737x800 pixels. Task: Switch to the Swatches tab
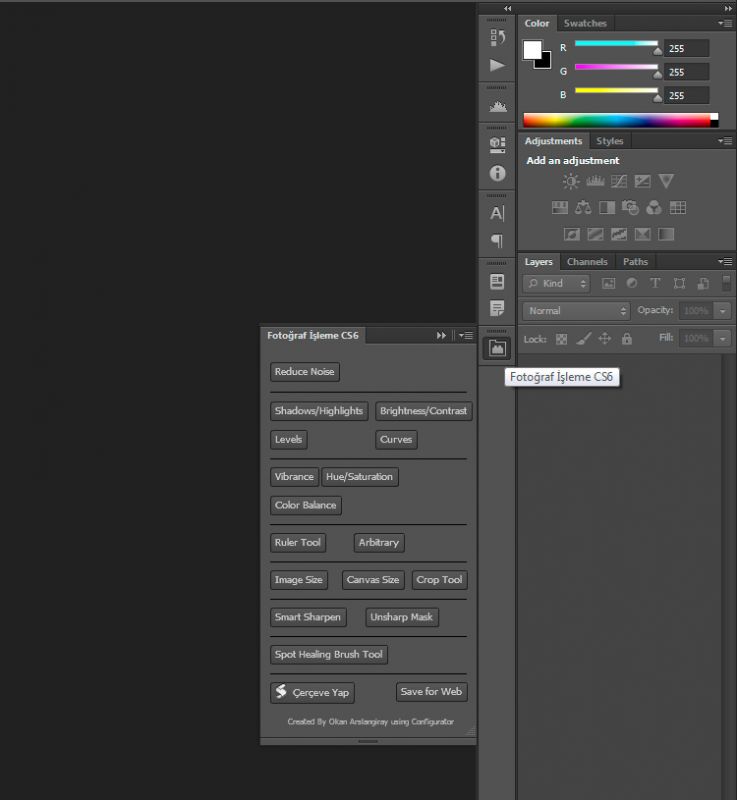584,23
